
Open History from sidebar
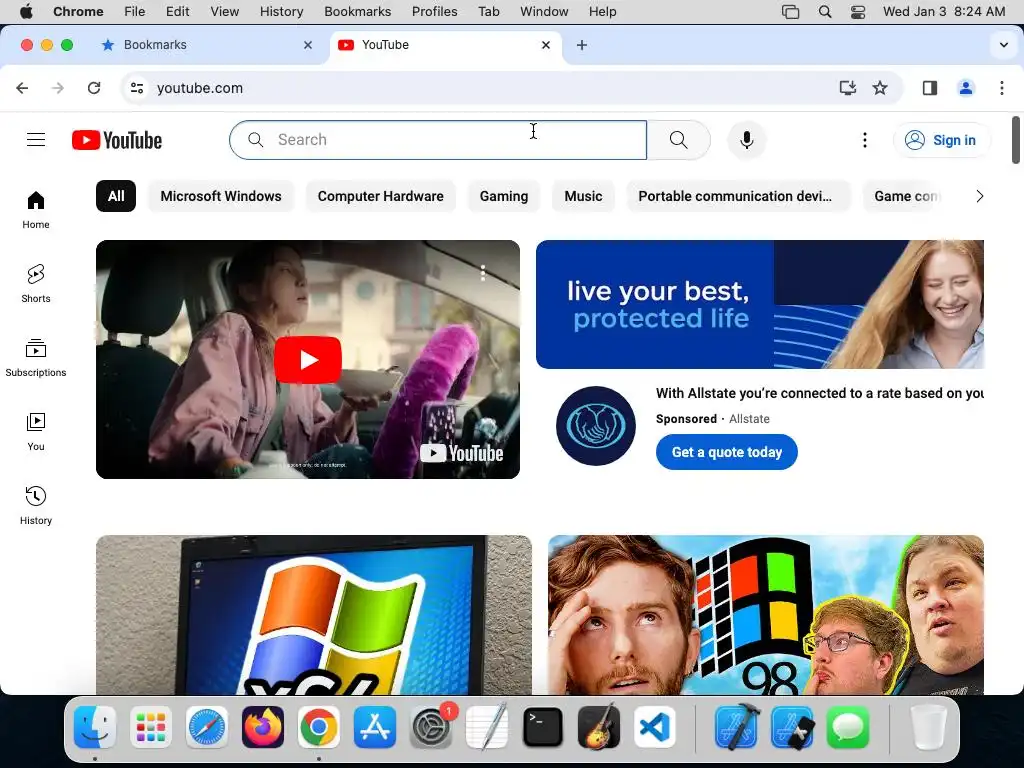[36, 505]
